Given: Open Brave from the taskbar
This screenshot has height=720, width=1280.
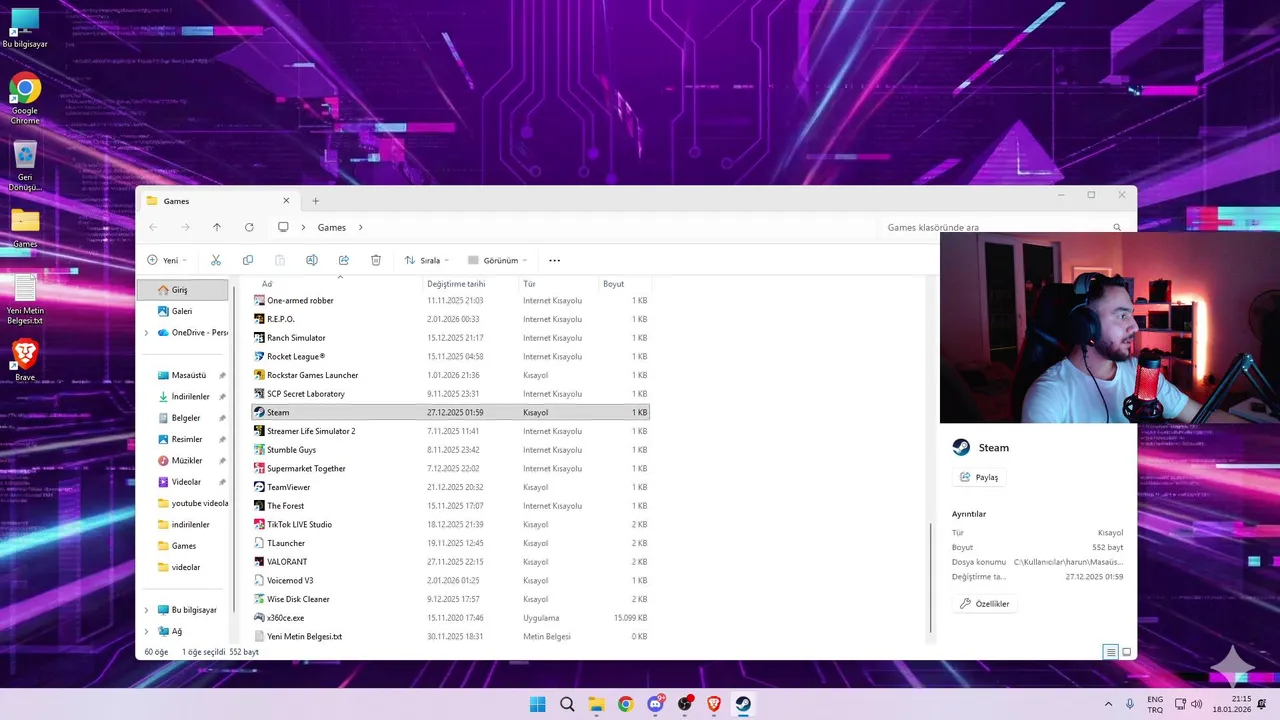Looking at the screenshot, I should pyautogui.click(x=714, y=704).
